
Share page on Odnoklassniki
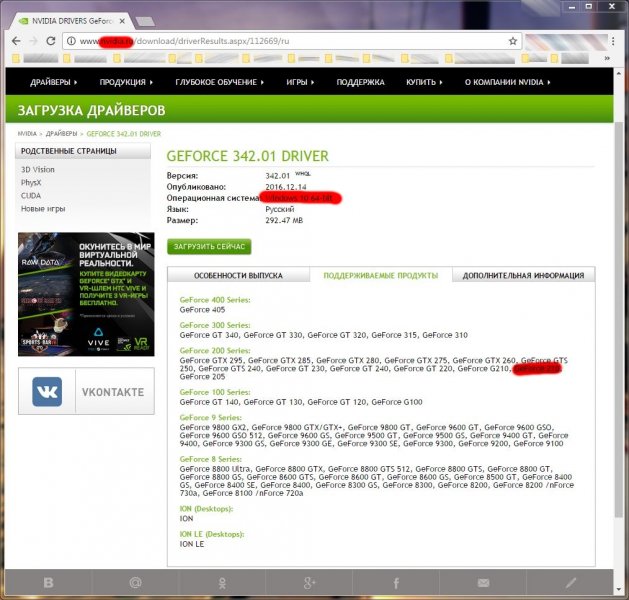(222, 582)
